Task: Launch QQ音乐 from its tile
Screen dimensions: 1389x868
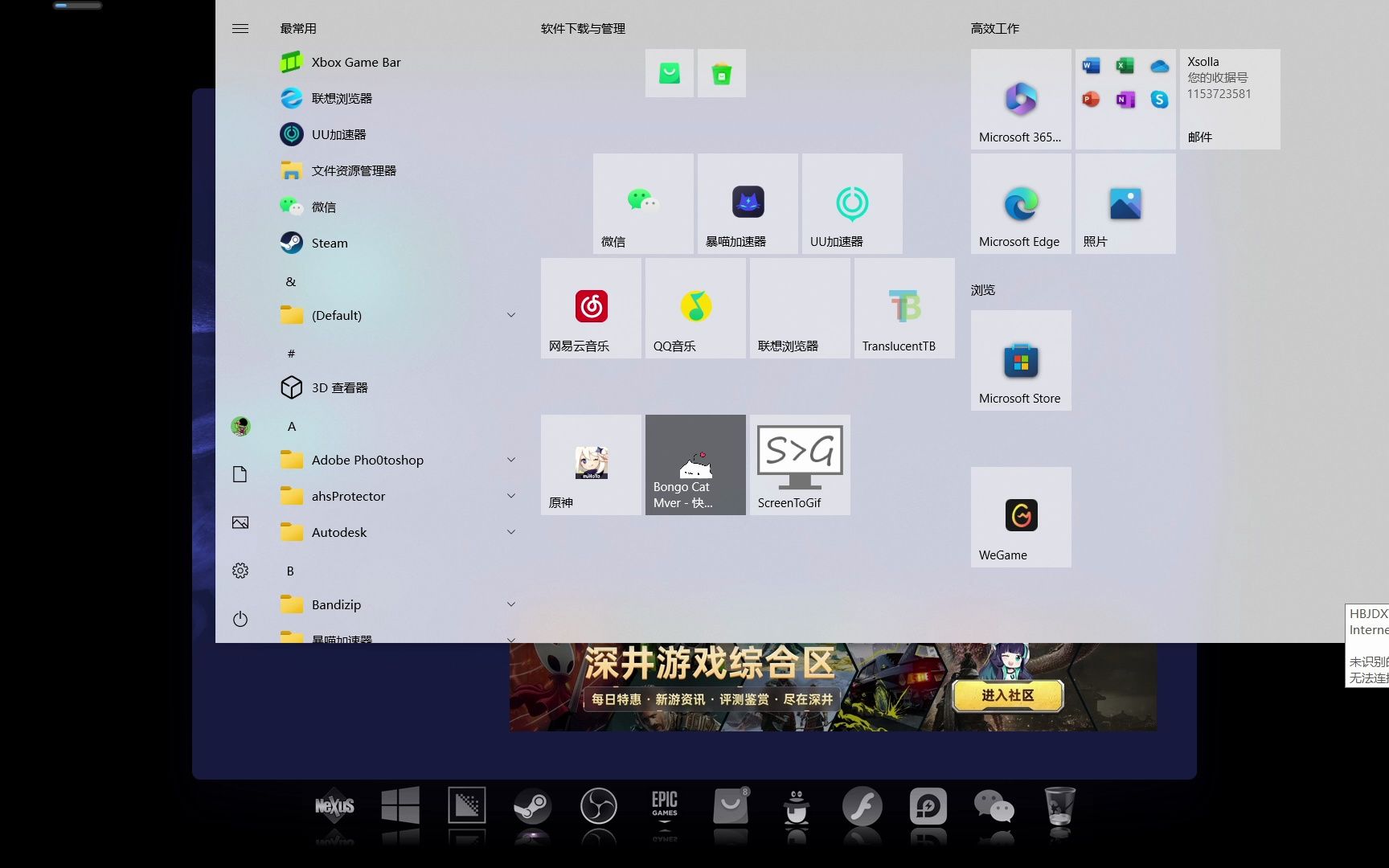Action: [x=694, y=308]
